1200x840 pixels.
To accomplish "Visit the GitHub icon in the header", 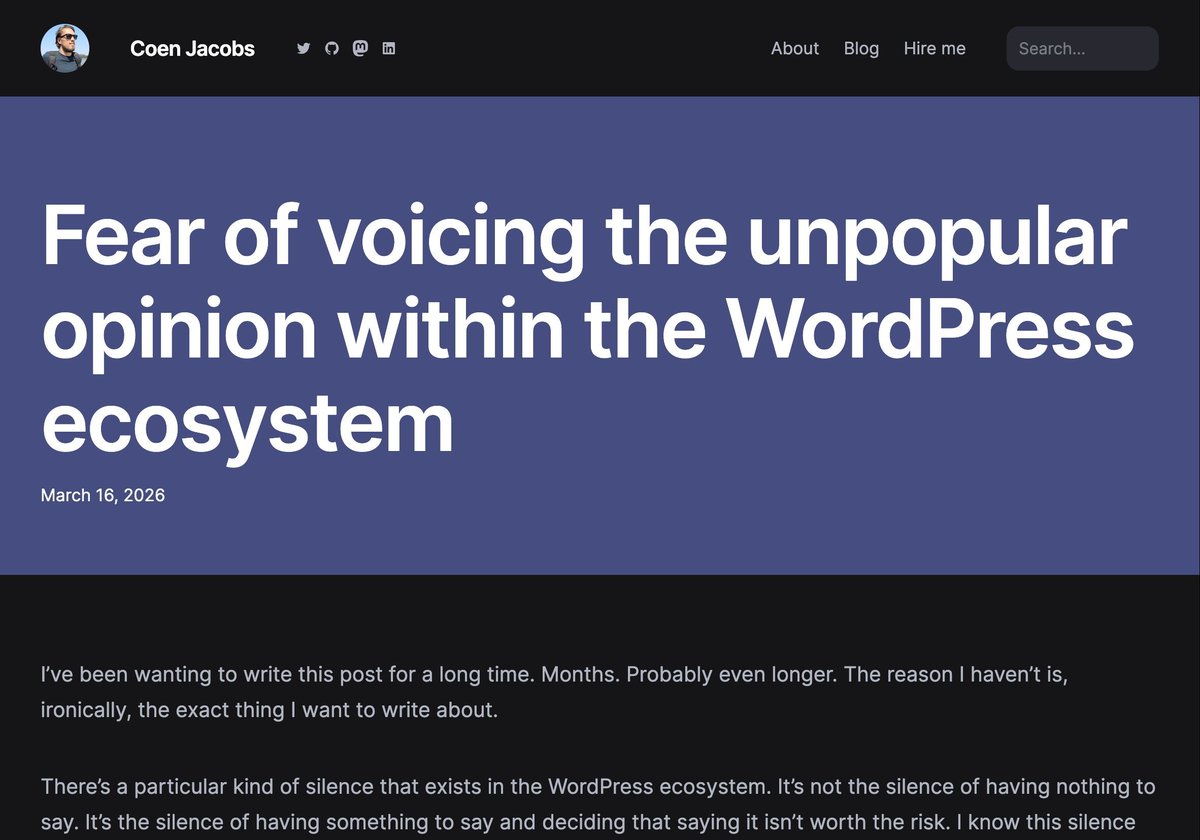I will coord(331,47).
